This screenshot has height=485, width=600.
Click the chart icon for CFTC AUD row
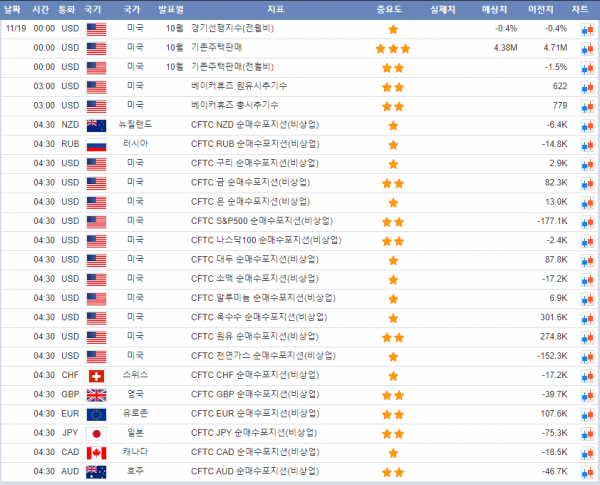(x=587, y=471)
